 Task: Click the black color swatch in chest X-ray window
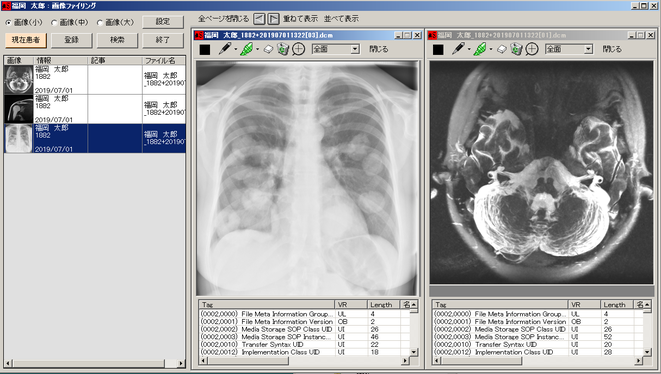click(205, 50)
